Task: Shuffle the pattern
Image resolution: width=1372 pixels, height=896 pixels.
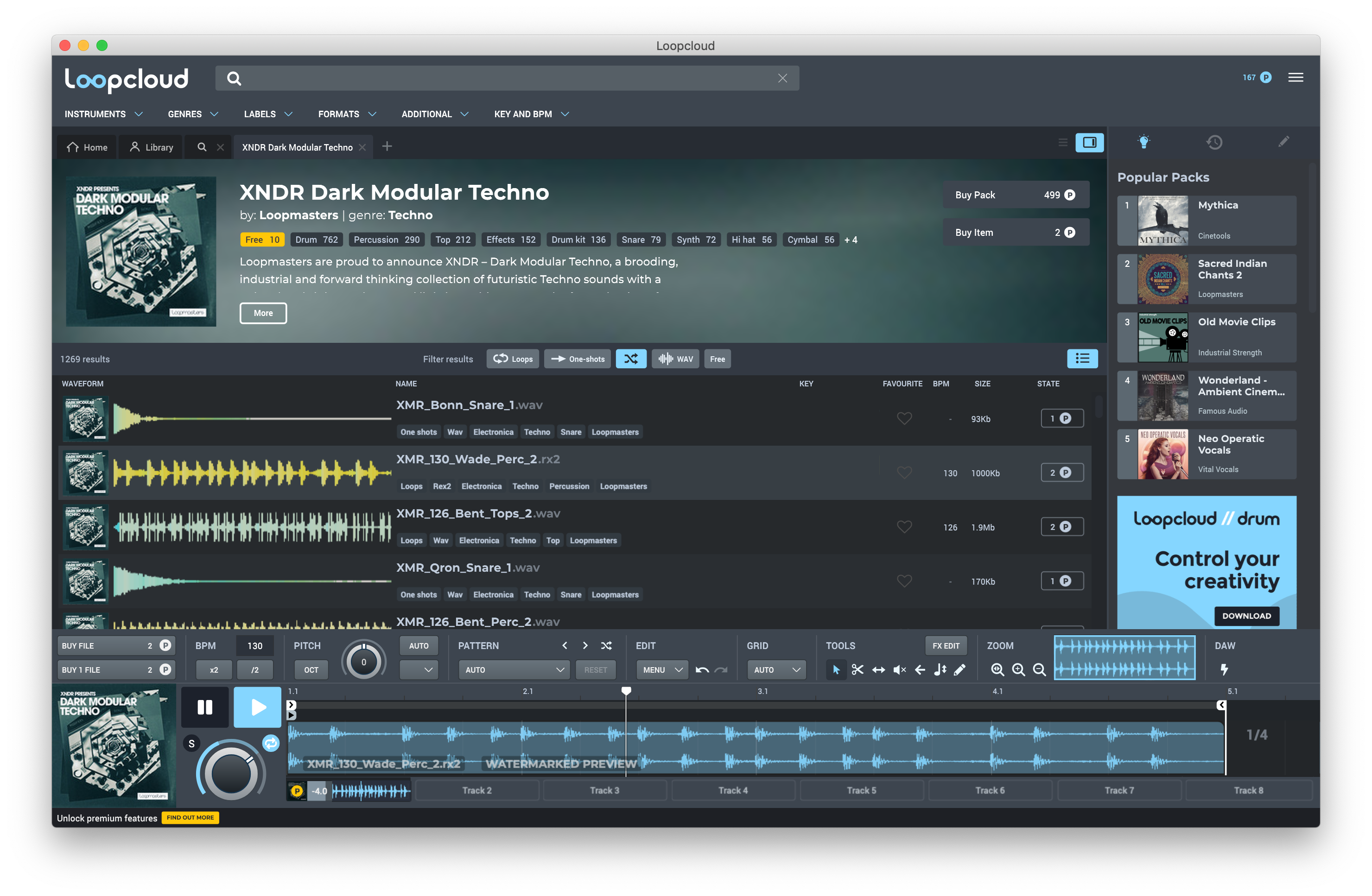Action: coord(606,646)
